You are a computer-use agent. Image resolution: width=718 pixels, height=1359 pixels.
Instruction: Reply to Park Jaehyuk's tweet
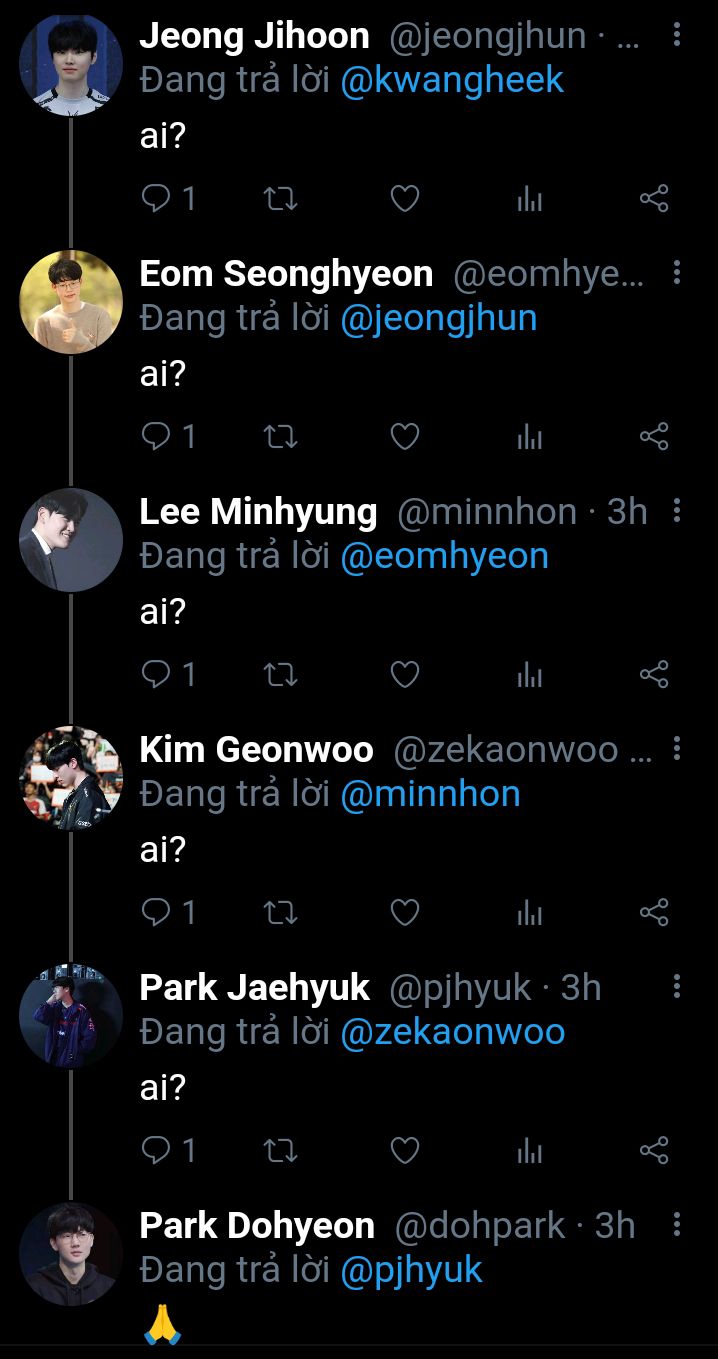[x=156, y=1151]
